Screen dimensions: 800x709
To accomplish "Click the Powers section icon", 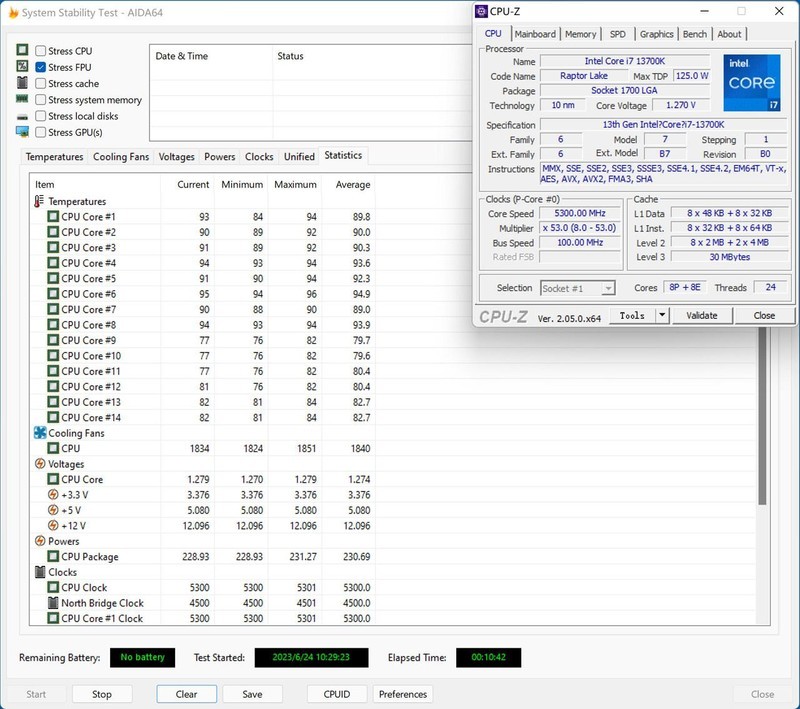I will [x=40, y=541].
